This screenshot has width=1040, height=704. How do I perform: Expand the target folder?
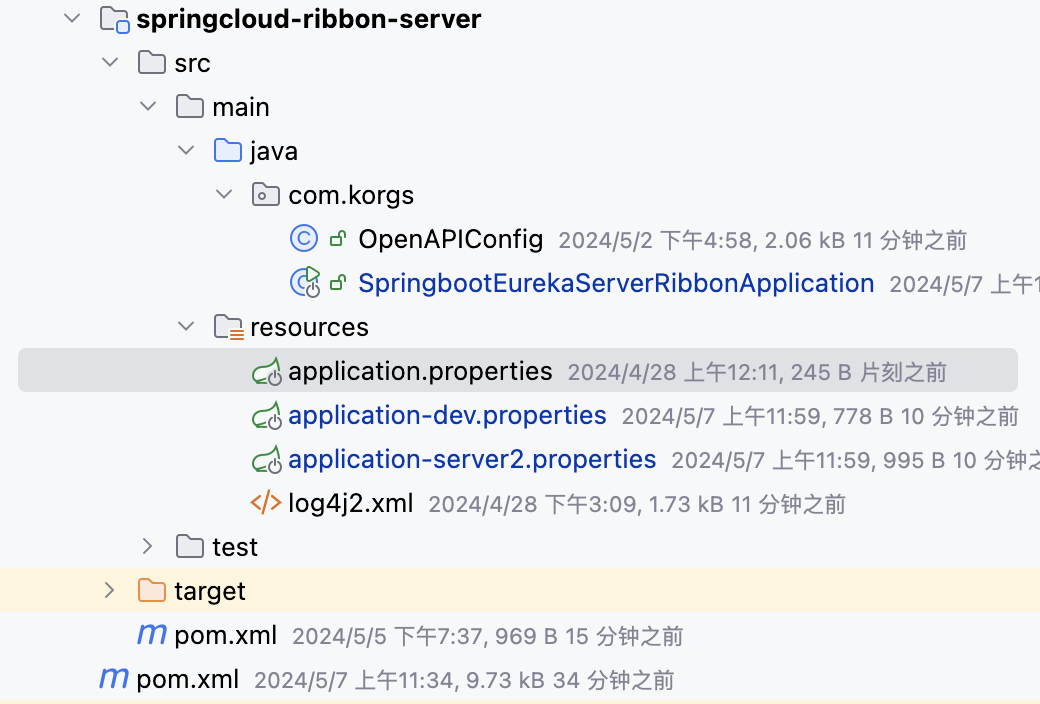[x=109, y=590]
